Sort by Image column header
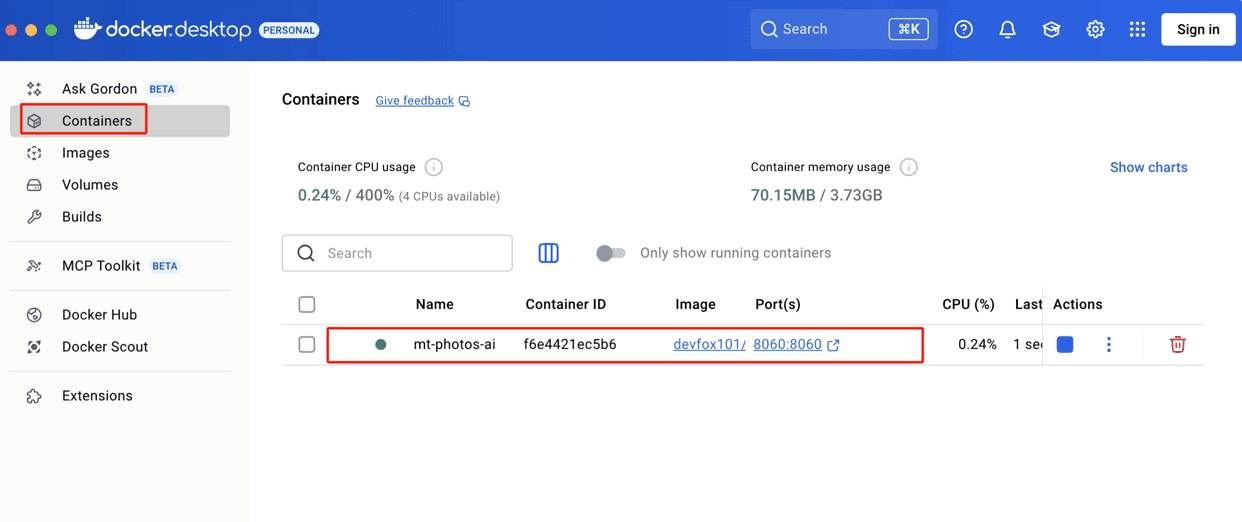 coord(695,304)
